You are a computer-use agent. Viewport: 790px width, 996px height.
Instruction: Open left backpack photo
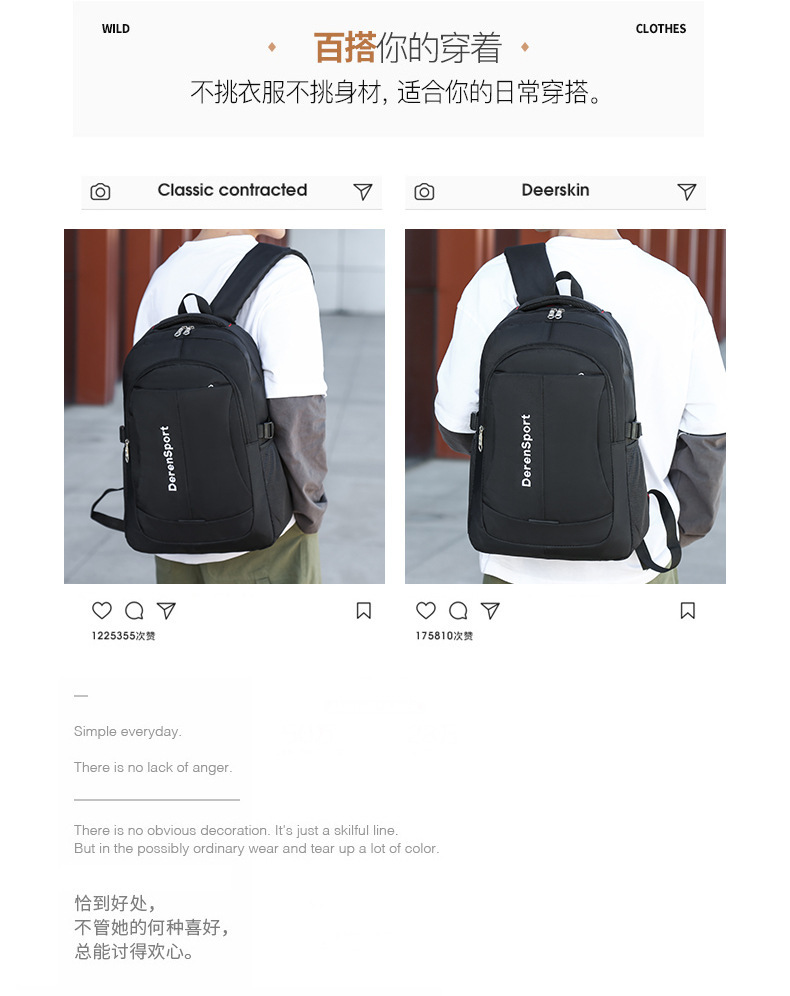coord(224,406)
